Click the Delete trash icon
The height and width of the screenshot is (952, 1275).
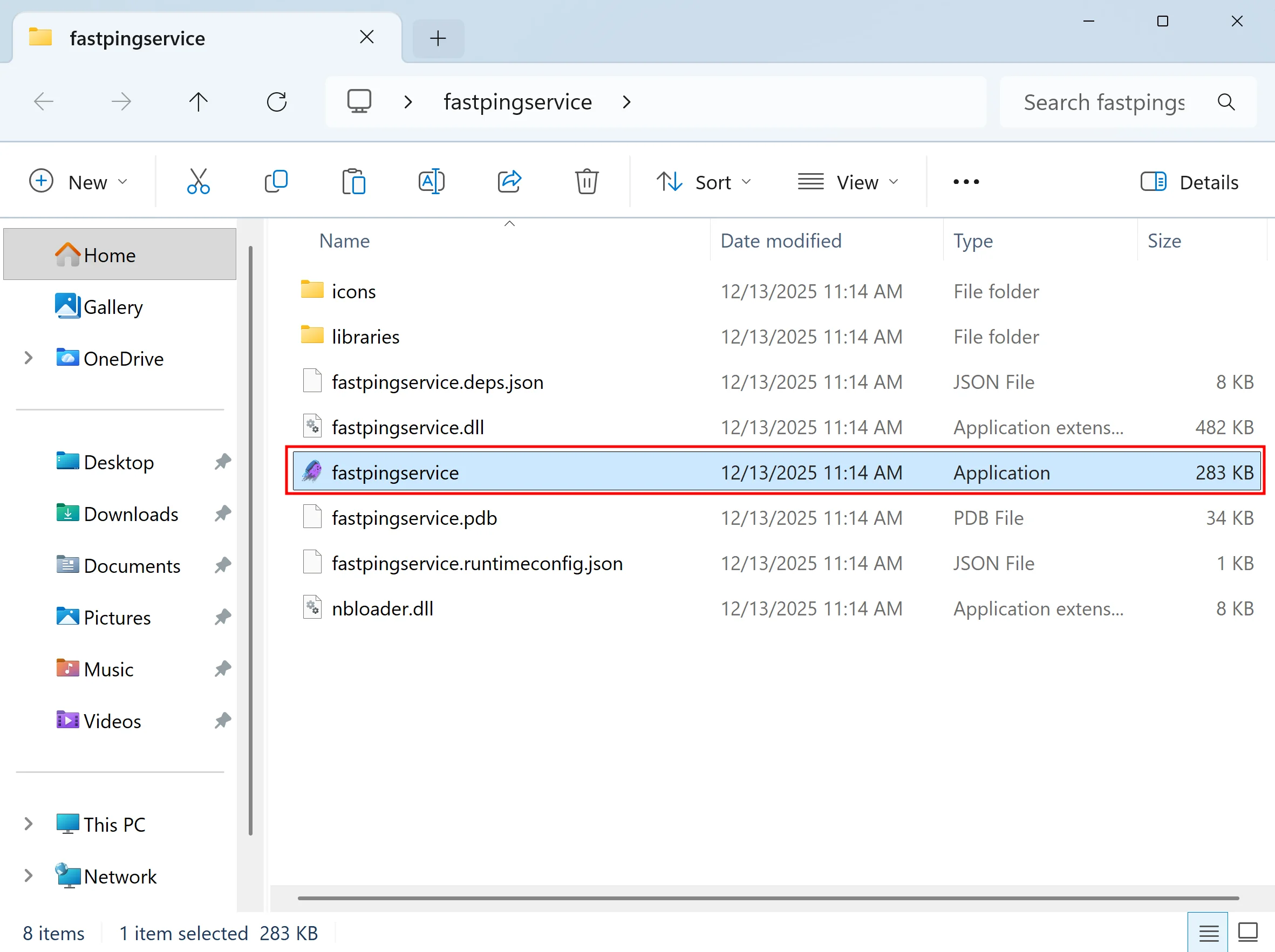(x=586, y=182)
